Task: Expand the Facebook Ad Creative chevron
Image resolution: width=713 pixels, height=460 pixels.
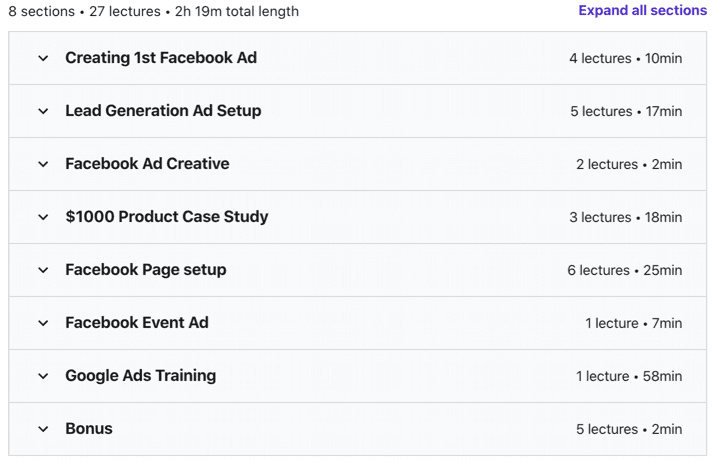Action: pos(43,164)
